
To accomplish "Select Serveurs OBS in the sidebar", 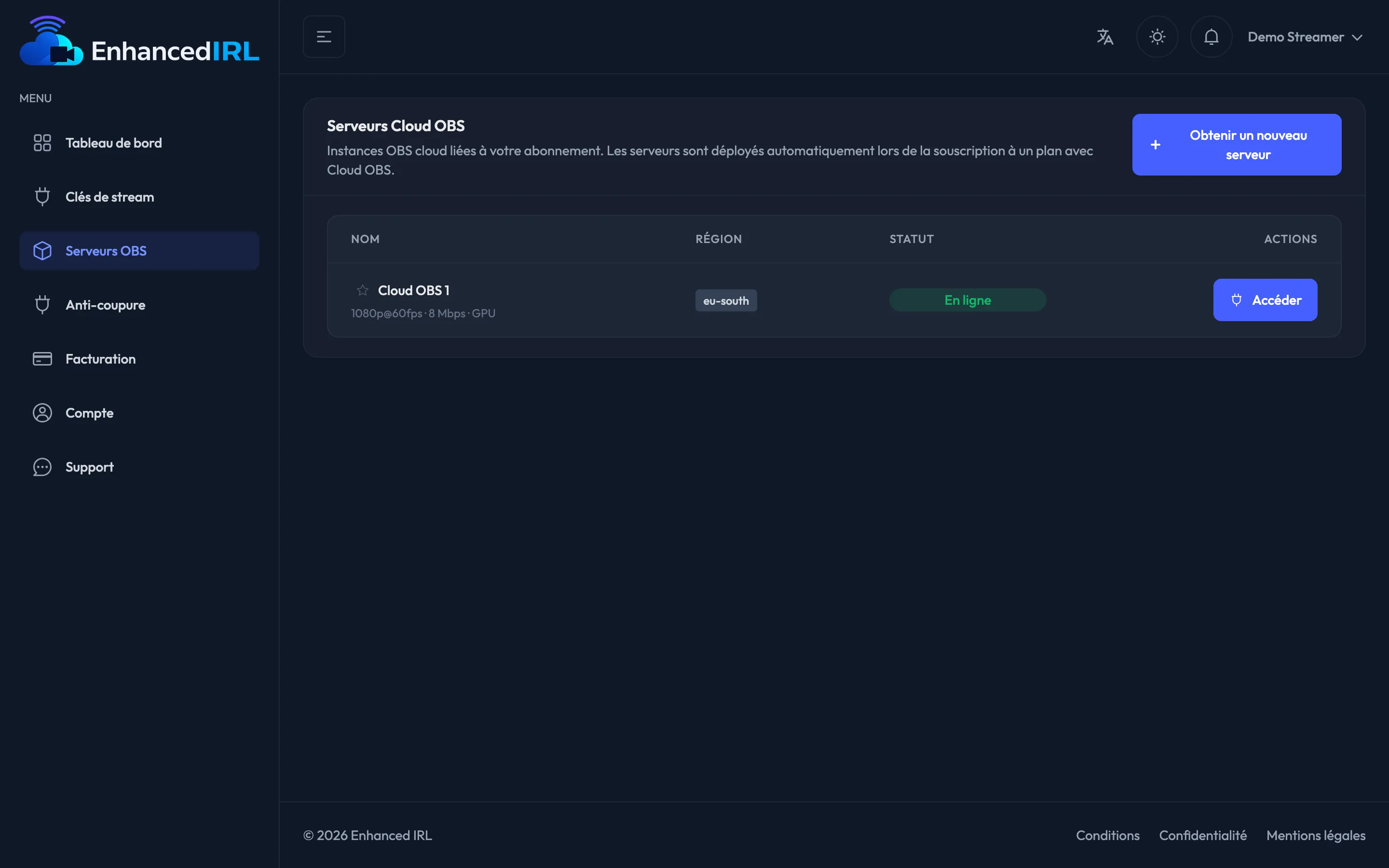I will (139, 251).
